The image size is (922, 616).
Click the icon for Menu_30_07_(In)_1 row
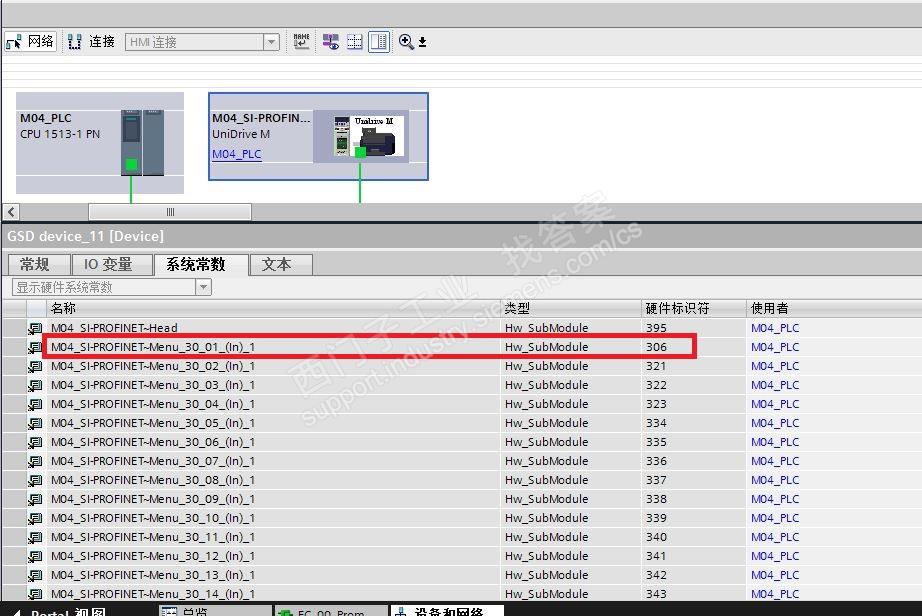[35, 461]
